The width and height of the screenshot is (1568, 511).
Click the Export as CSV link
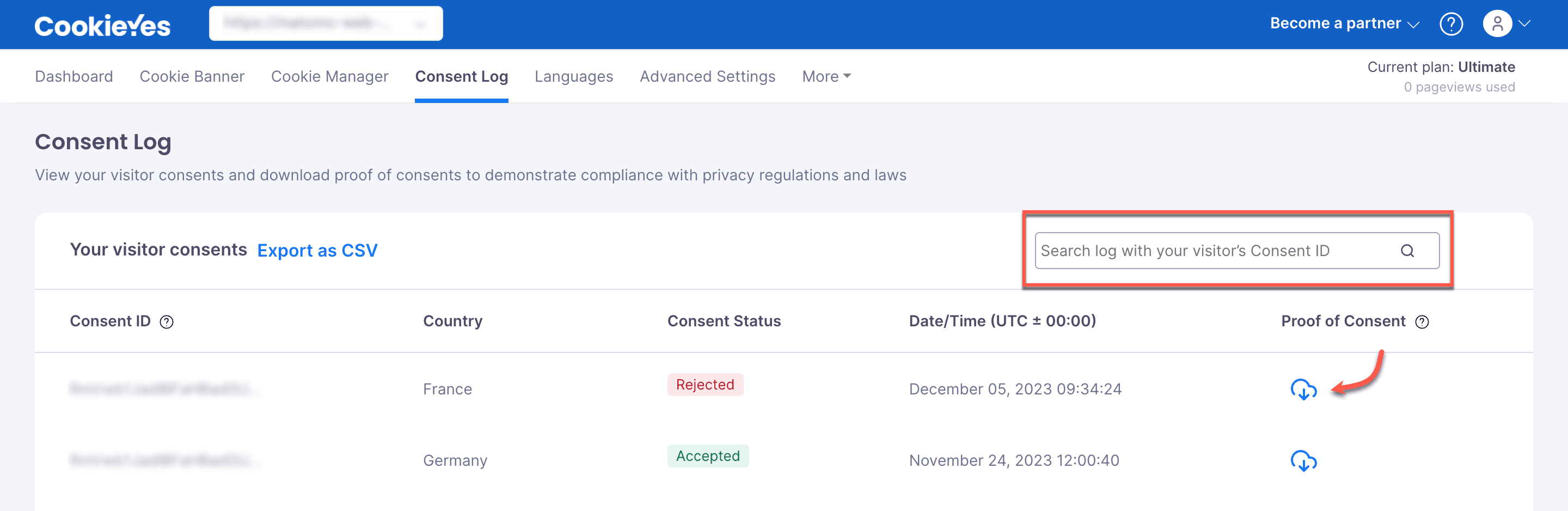pos(317,251)
